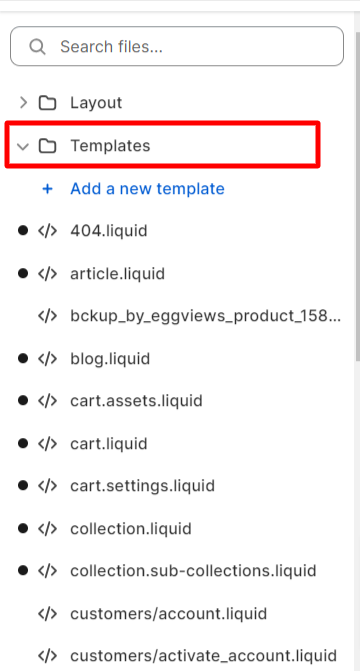360x671 pixels.
Task: Click the code icon beside customers/account.liquid
Action: pyautogui.click(x=47, y=614)
